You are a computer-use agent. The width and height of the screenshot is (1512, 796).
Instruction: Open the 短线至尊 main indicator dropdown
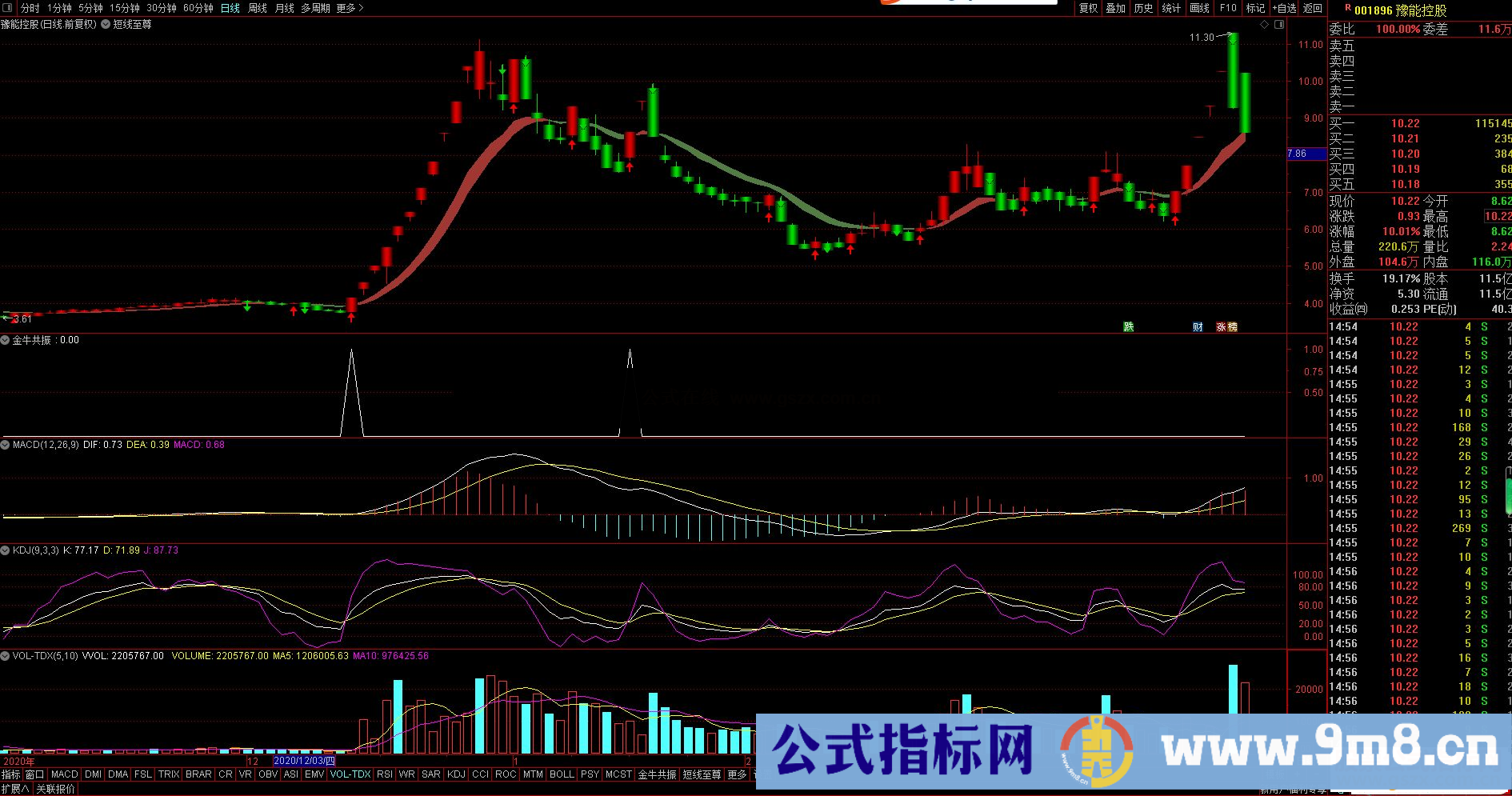pos(106,25)
